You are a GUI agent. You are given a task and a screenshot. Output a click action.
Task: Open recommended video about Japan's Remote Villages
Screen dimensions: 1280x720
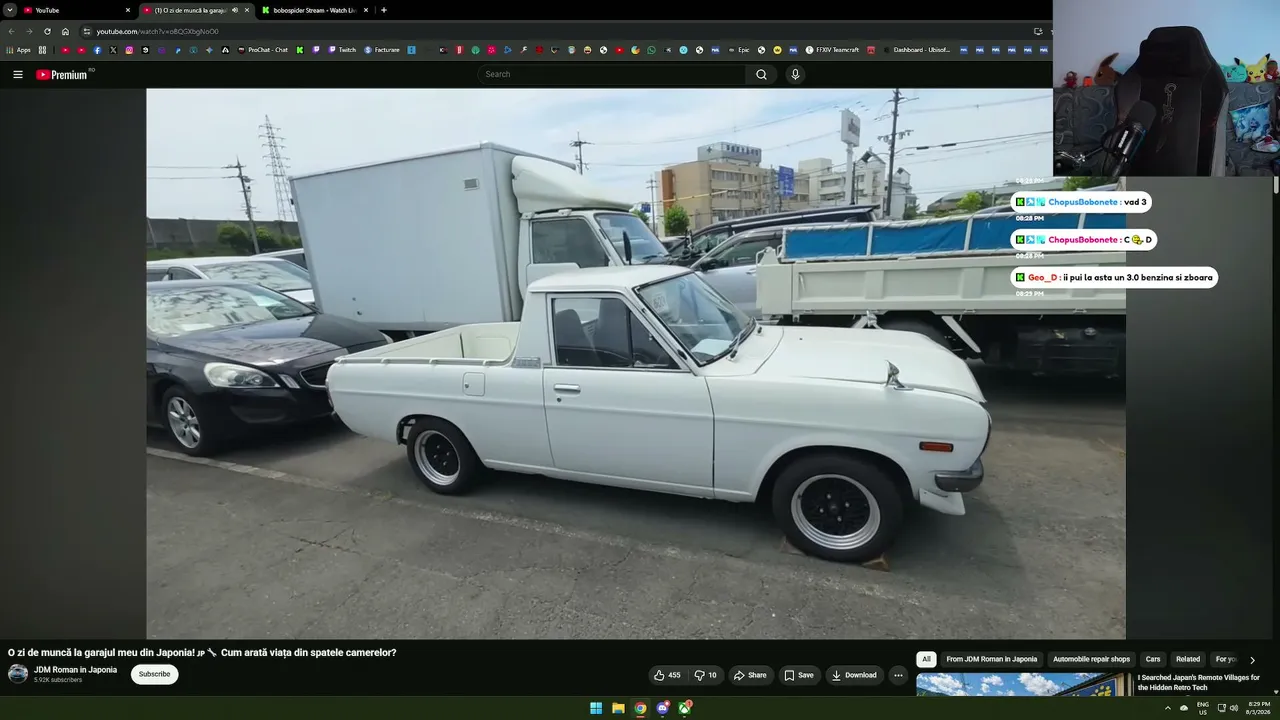(x=1198, y=682)
